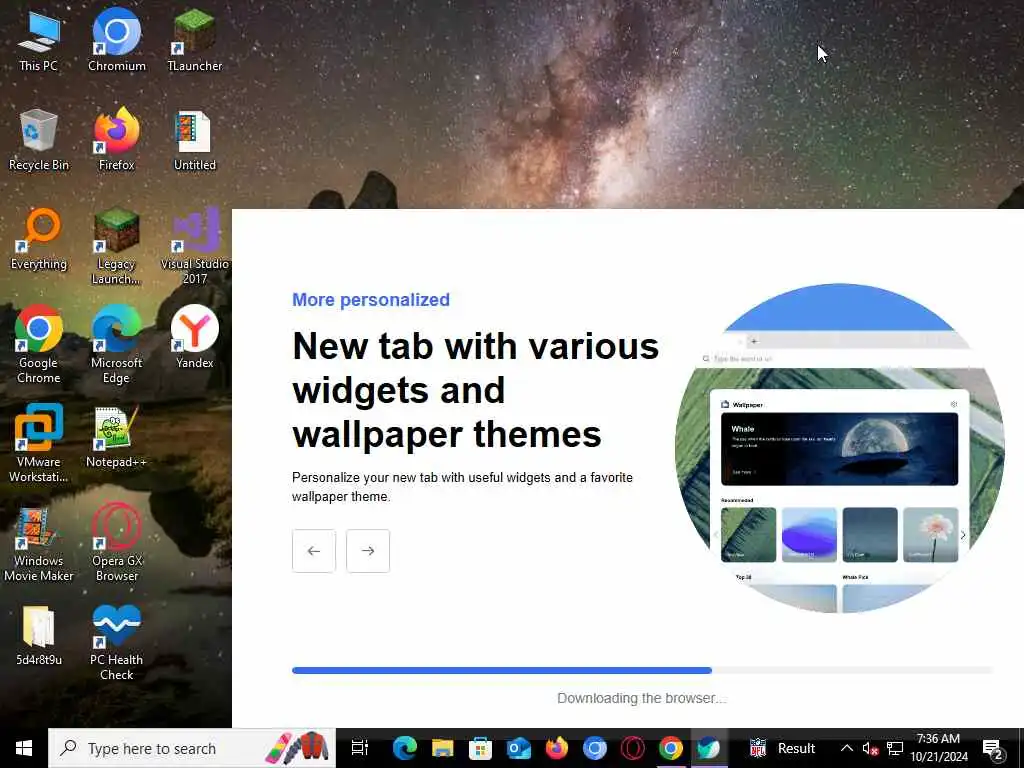Viewport: 1024px width, 768px height.
Task: Open Task View on the taskbar
Action: pyautogui.click(x=360, y=748)
